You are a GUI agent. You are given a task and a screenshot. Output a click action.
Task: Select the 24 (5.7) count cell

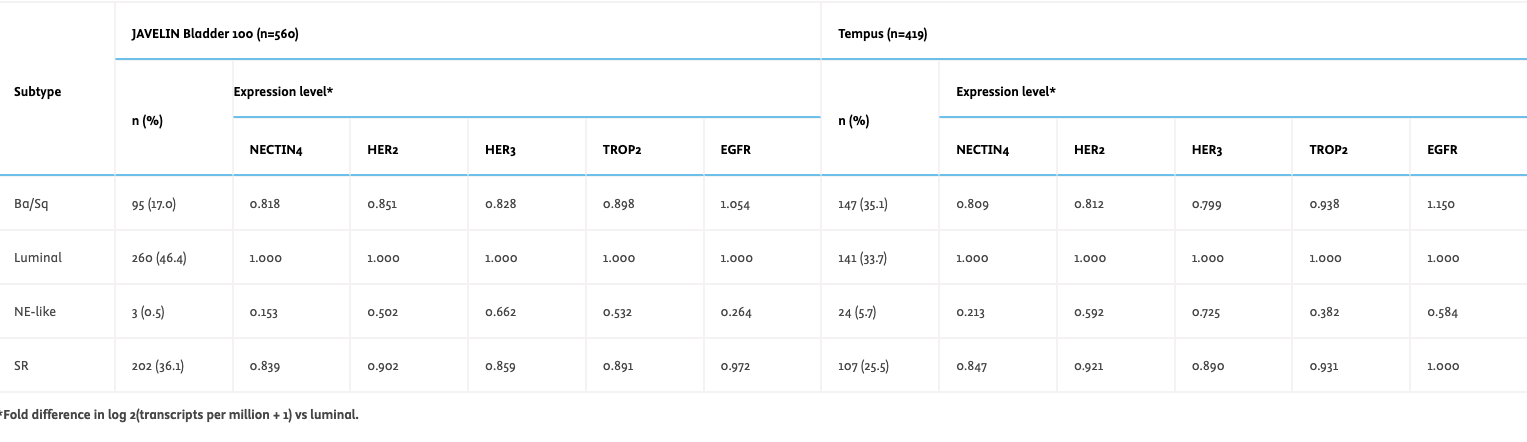(857, 312)
